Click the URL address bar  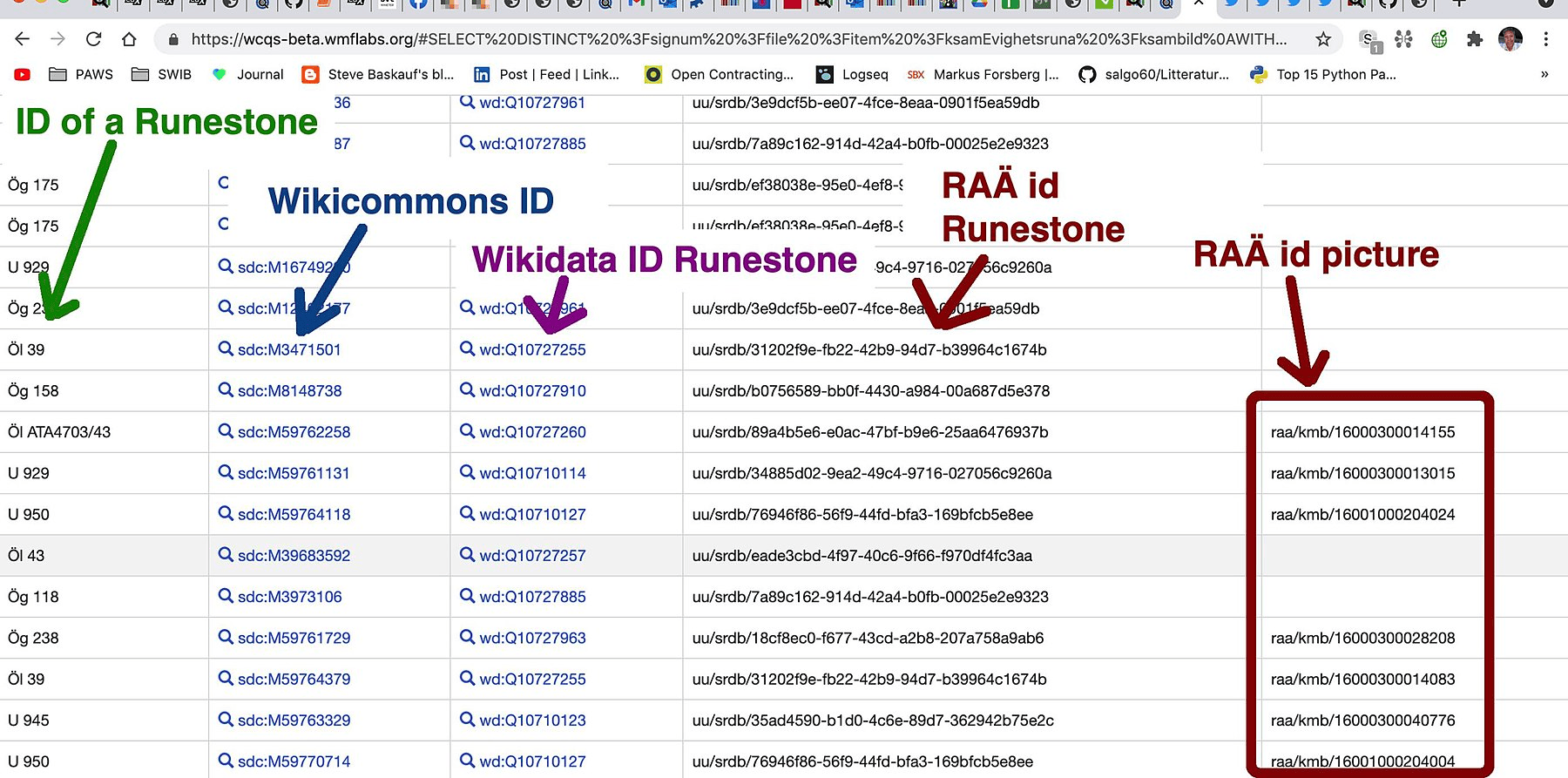739,39
